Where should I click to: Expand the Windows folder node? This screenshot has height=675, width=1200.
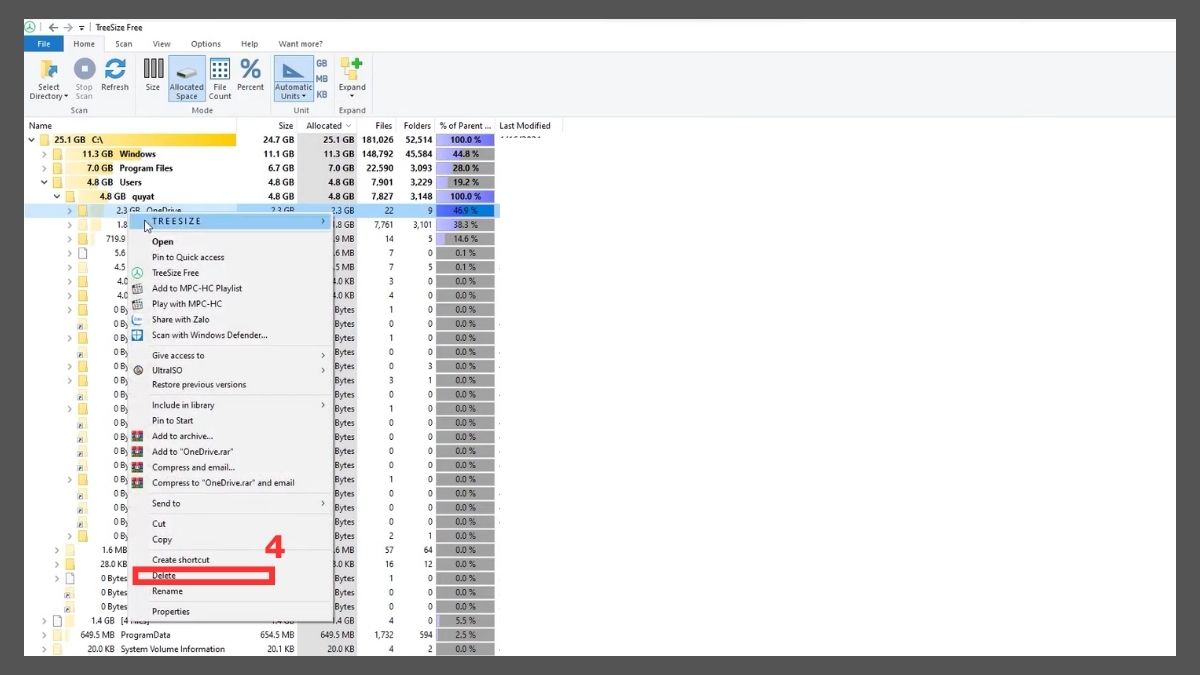44,154
